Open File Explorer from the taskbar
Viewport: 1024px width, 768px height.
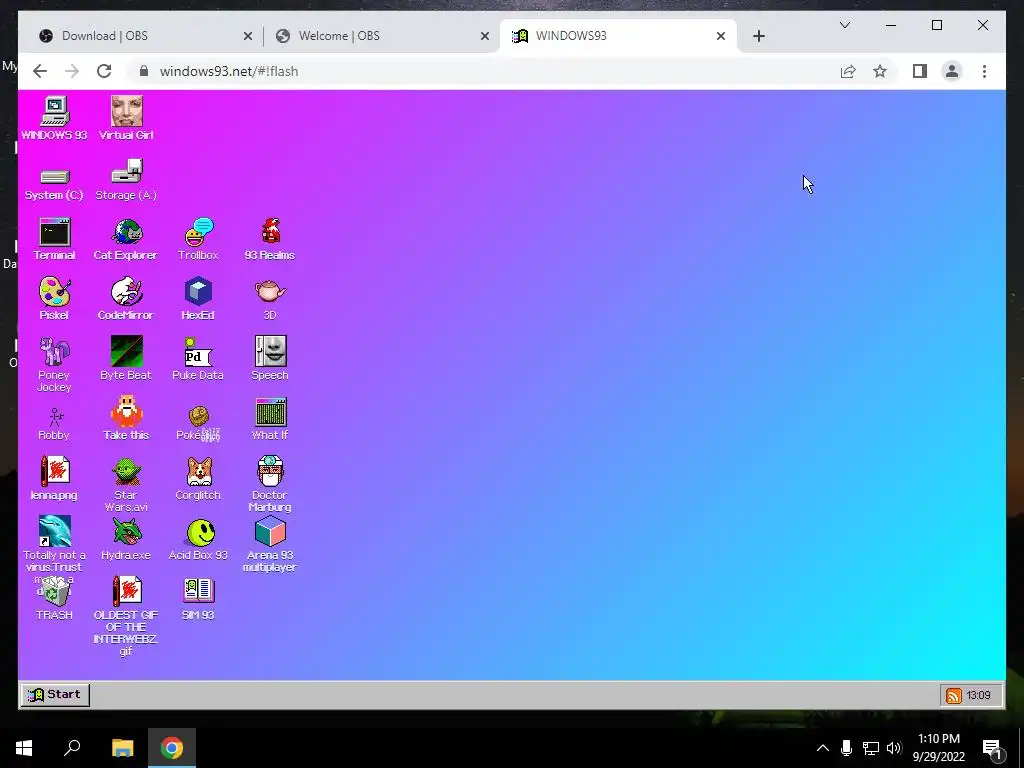122,748
